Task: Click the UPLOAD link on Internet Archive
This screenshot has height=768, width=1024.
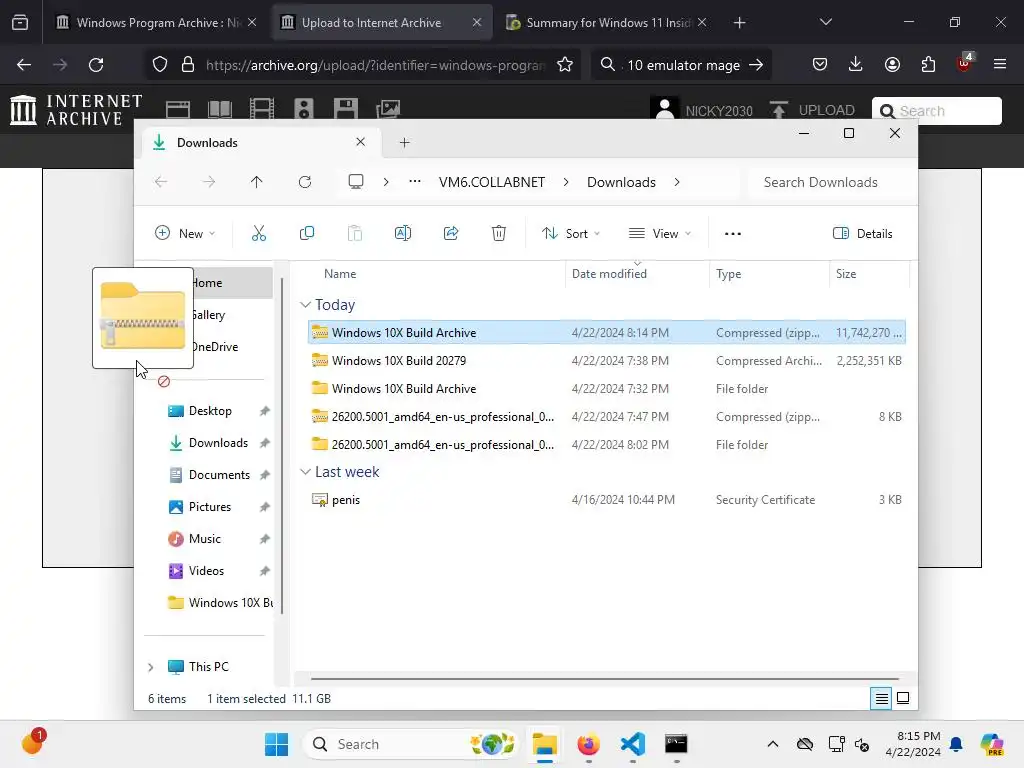Action: 812,110
